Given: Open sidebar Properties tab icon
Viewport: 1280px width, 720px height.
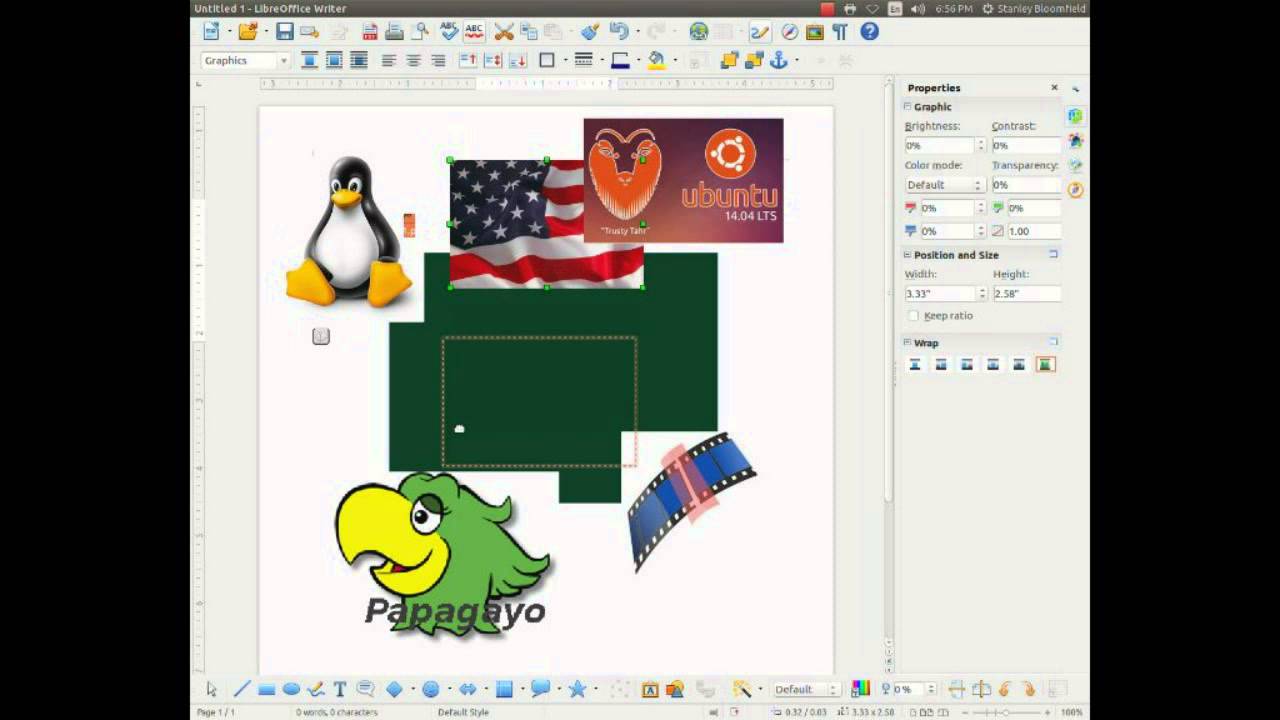Looking at the screenshot, I should (1075, 117).
